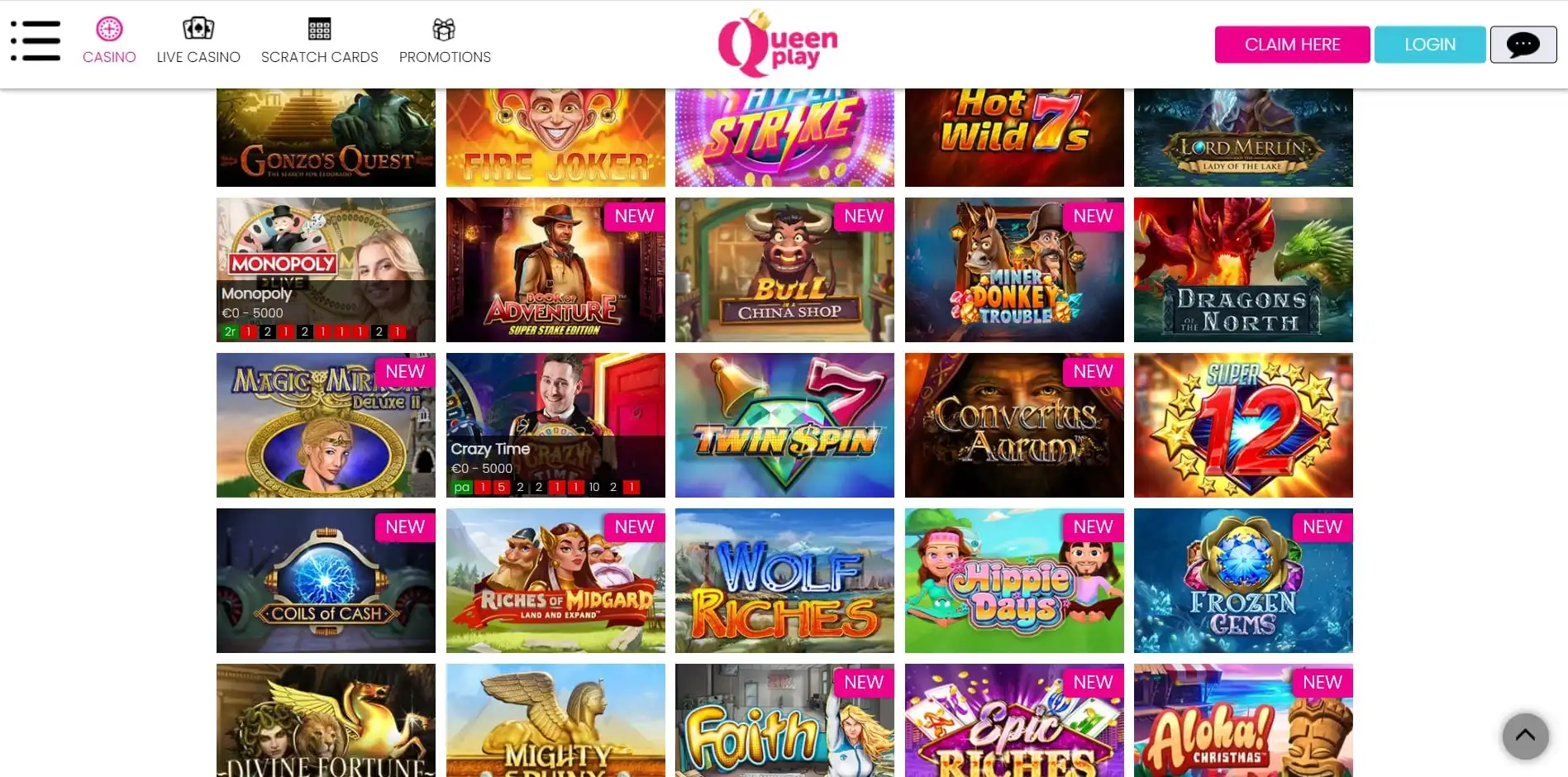Go to the LIVE CASINO section
Image resolution: width=1568 pixels, height=777 pixels.
click(198, 57)
